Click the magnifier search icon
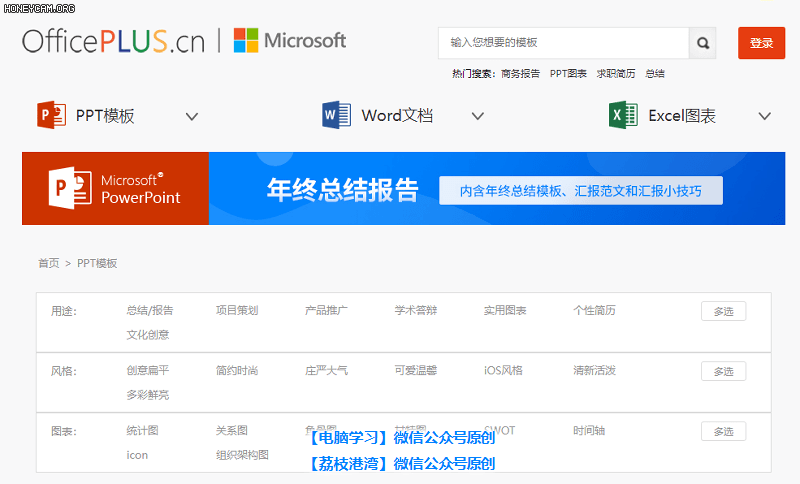 coord(703,43)
